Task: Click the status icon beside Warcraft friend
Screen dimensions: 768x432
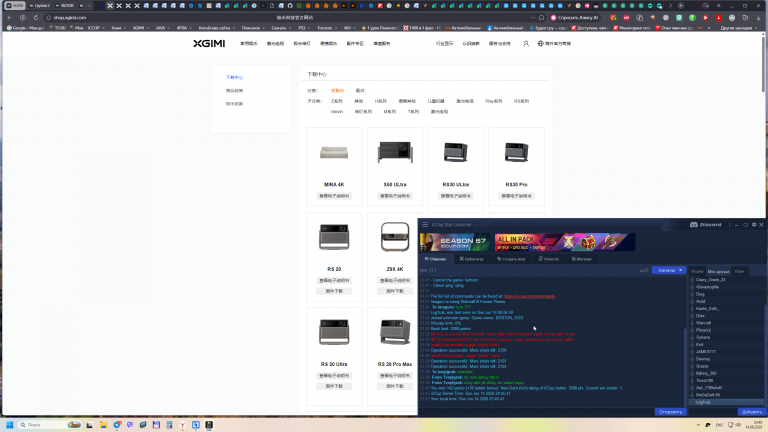Action: pos(692,323)
